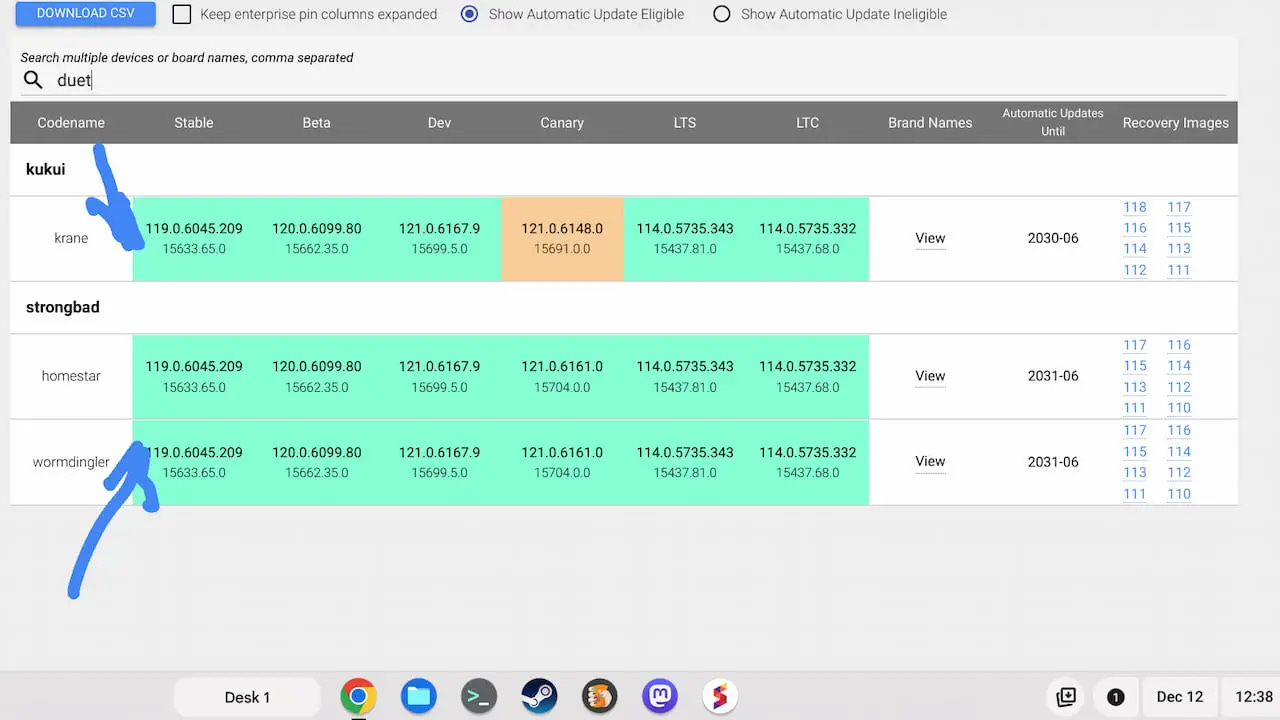Open the holding space tray icon
This screenshot has height=720, width=1280.
[x=1066, y=697]
